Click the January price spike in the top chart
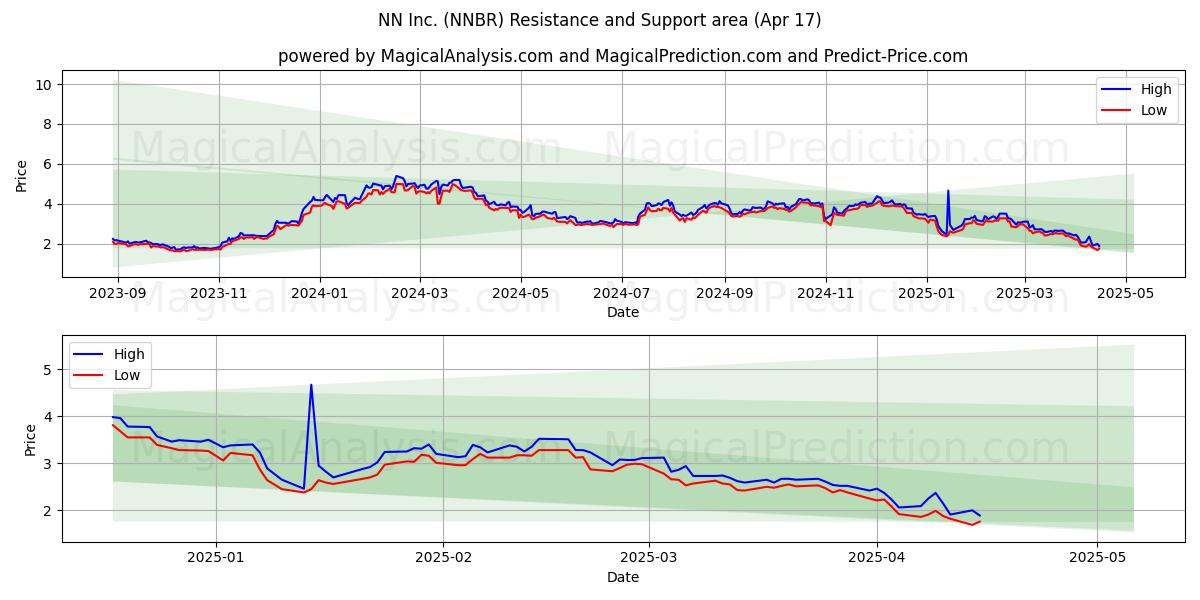This screenshot has width=1200, height=600. coord(948,191)
